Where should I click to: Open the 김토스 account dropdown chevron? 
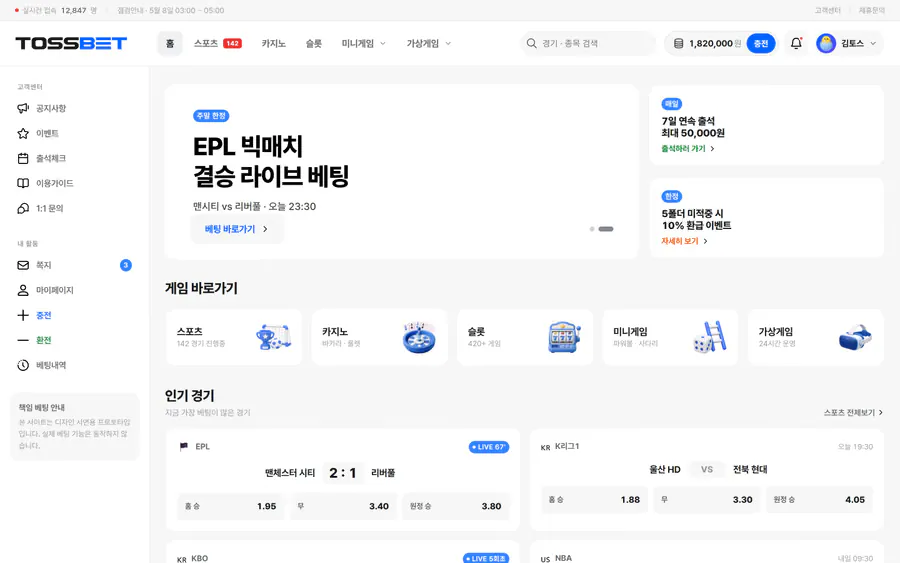(x=873, y=44)
